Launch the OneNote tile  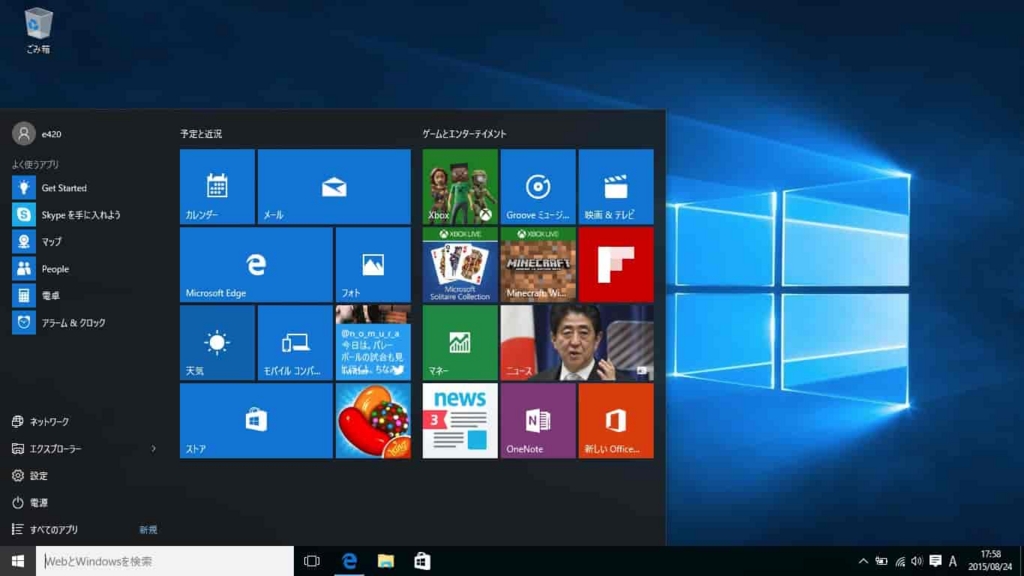(x=538, y=421)
